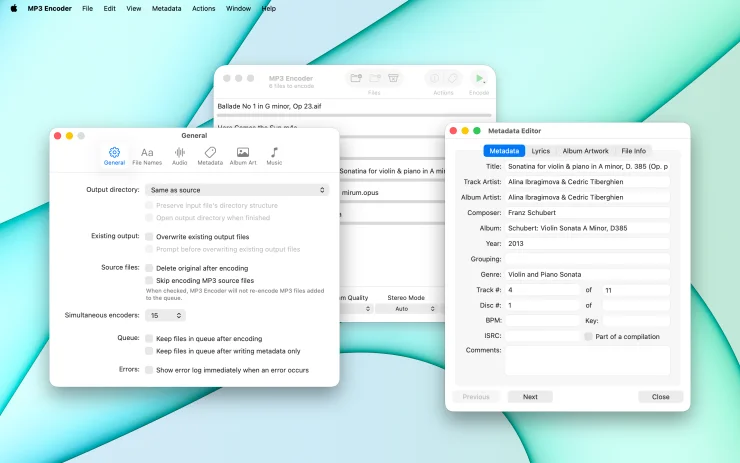Open the File Names preferences pane
Viewport: 740px width, 463px height.
[147, 156]
